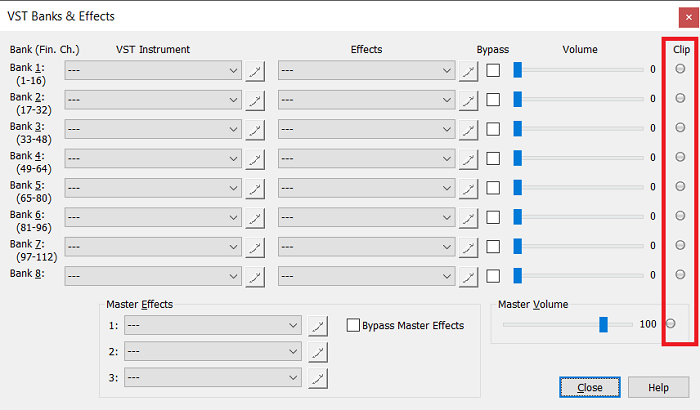Open the Bank 5 Effects edit icon
Viewport: 700px width, 410px height.
[x=468, y=187]
